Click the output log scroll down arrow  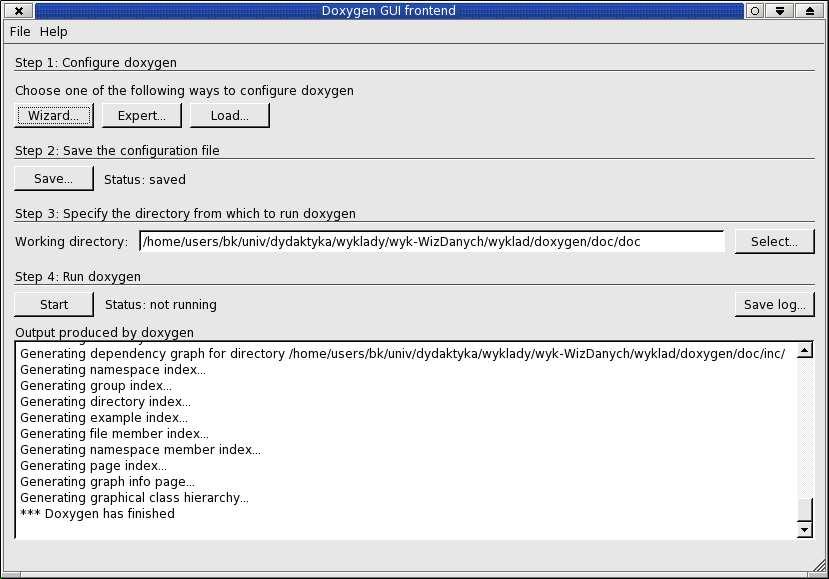click(x=804, y=529)
